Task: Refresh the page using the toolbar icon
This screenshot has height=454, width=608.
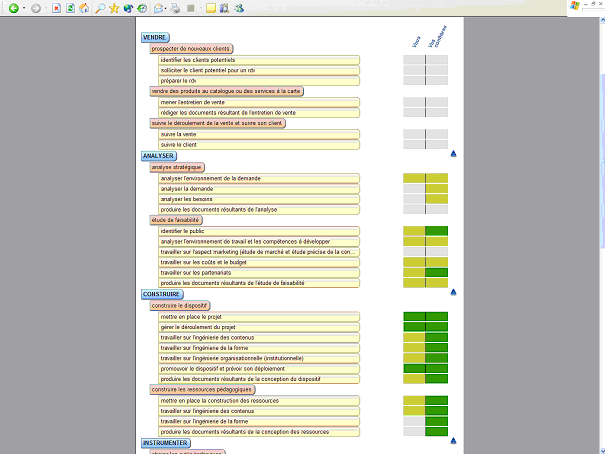Action: tap(70, 8)
